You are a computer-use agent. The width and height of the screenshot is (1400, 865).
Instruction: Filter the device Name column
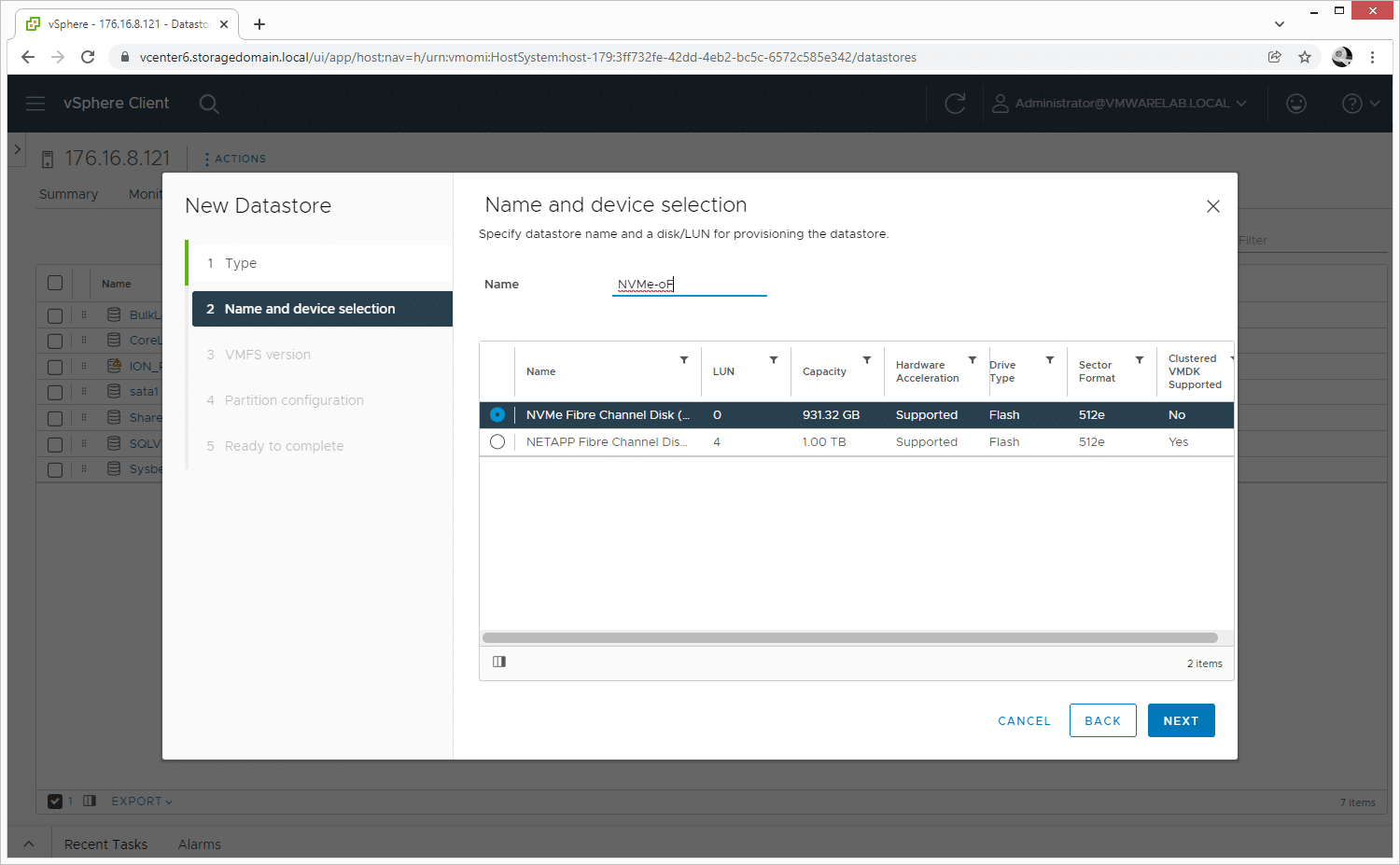(x=684, y=360)
